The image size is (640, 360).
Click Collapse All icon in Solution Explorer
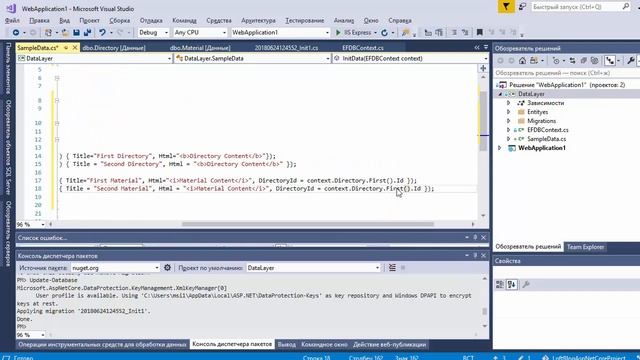tap(584, 61)
